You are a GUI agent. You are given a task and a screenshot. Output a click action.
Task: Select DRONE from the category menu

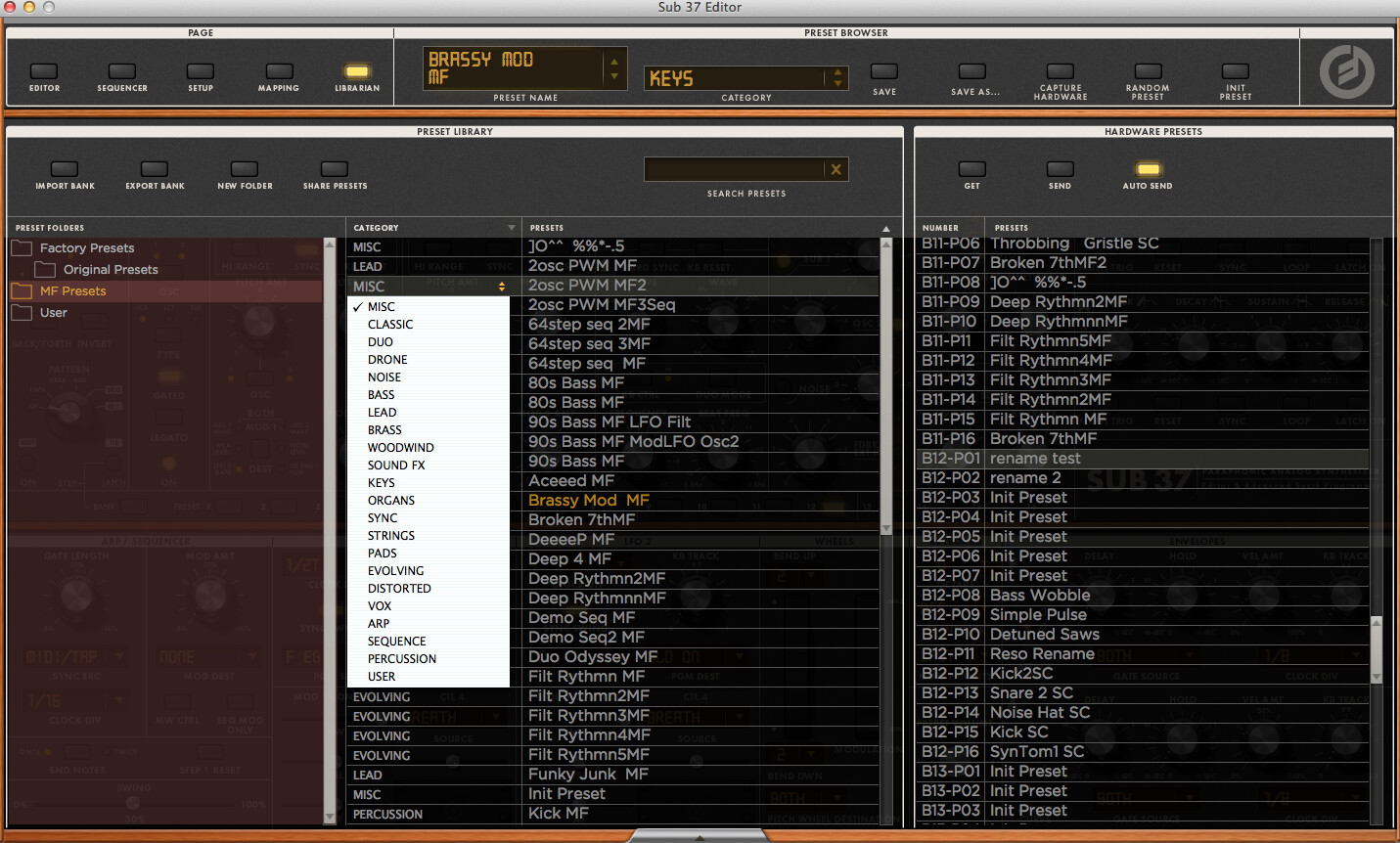387,360
